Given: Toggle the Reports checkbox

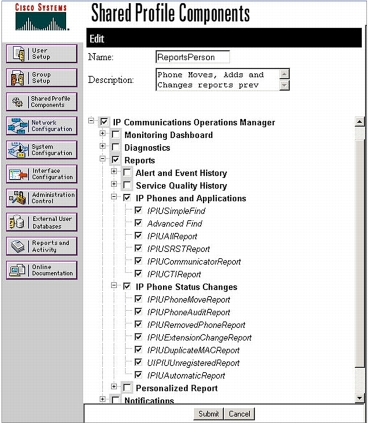Looking at the screenshot, I should point(115,160).
